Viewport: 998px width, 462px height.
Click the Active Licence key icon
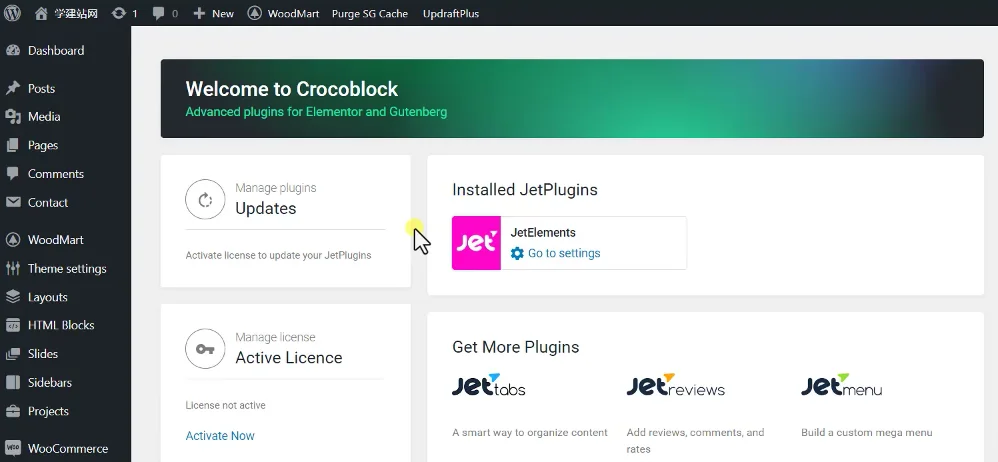click(x=205, y=349)
